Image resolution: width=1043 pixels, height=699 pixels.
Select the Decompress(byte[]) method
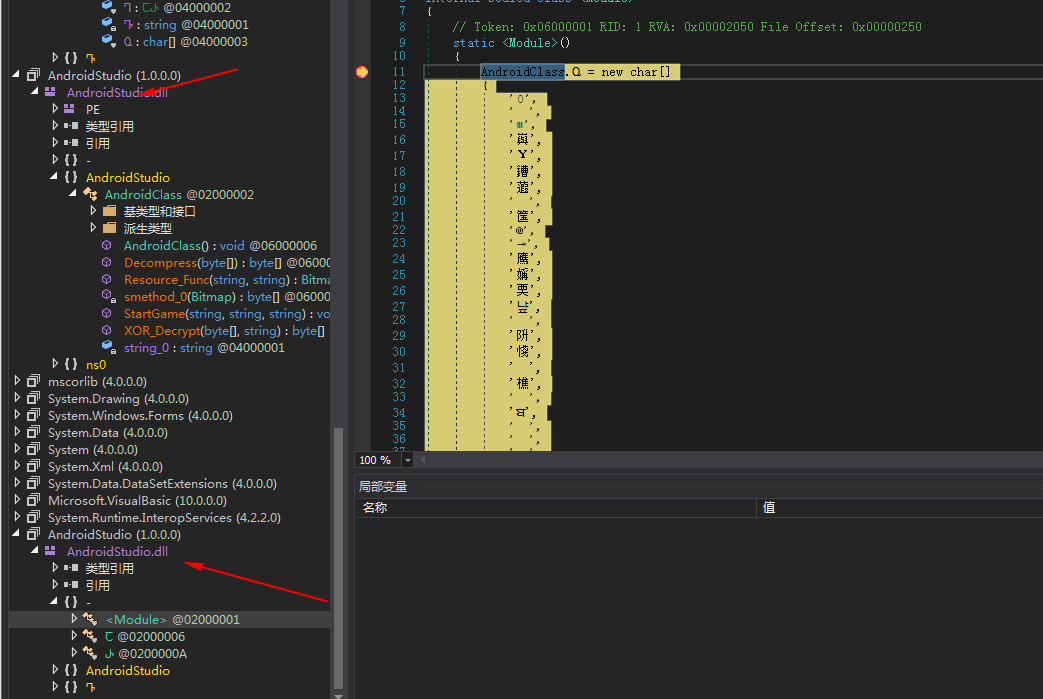click(227, 263)
